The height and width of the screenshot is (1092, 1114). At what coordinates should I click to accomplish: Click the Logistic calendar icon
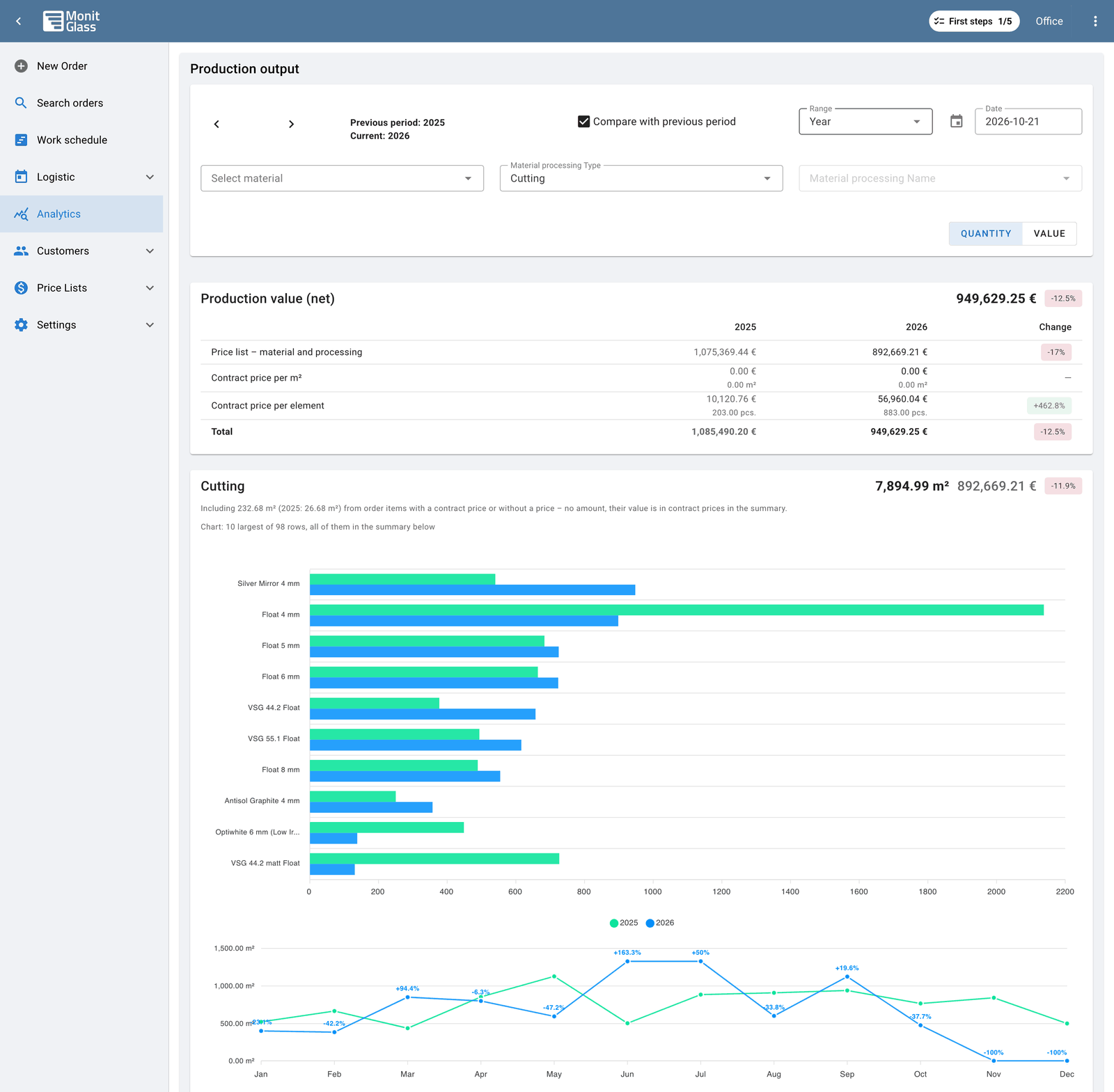[22, 177]
